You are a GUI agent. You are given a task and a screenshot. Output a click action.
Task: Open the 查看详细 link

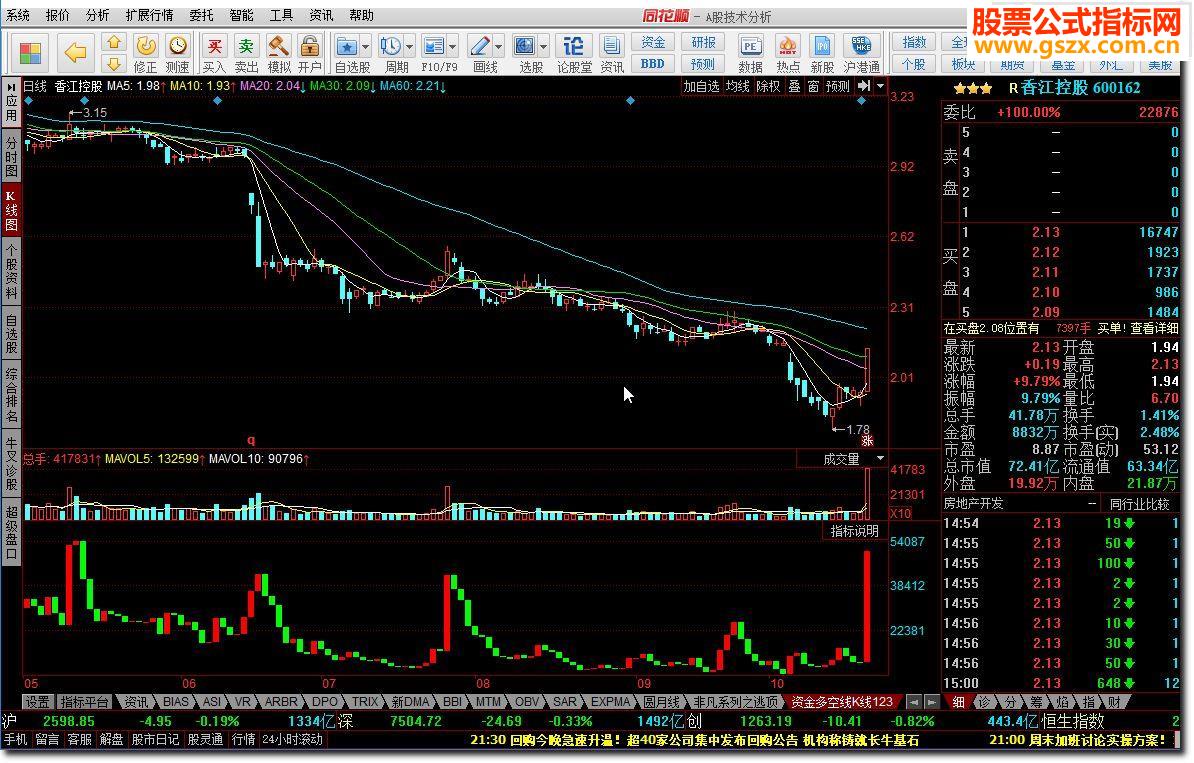1154,328
